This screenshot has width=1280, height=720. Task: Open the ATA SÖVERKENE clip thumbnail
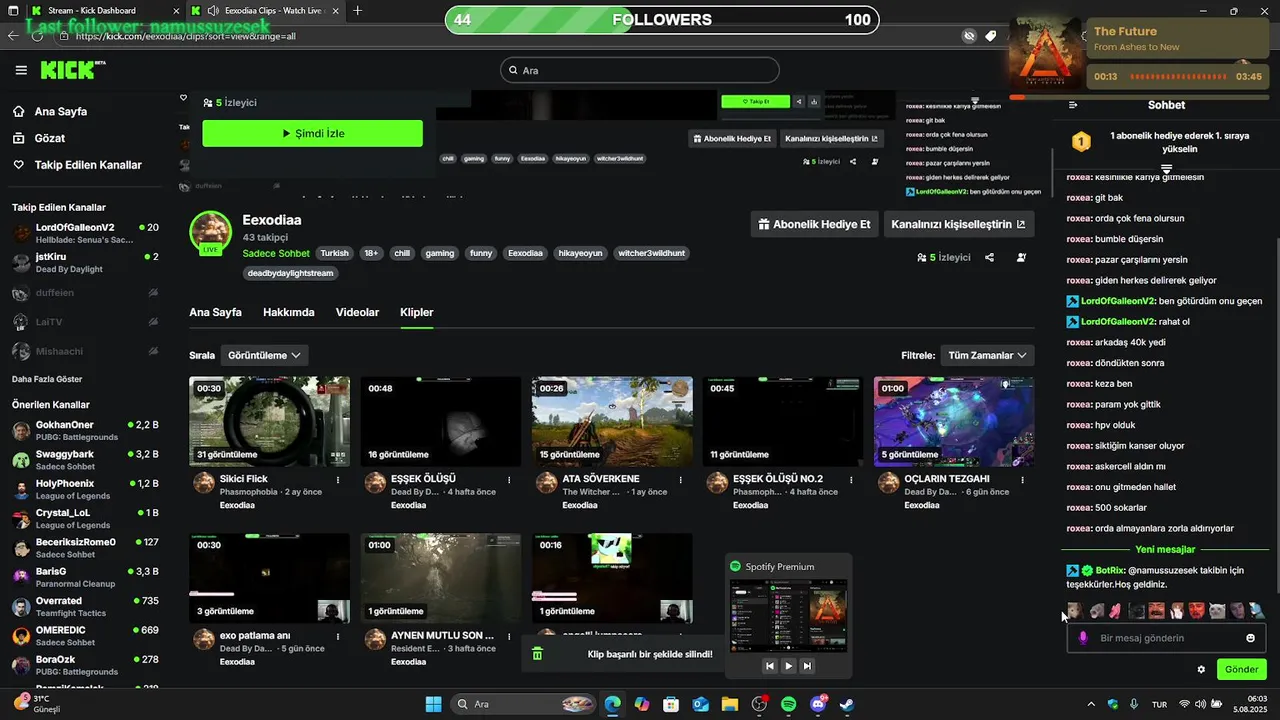pos(612,421)
